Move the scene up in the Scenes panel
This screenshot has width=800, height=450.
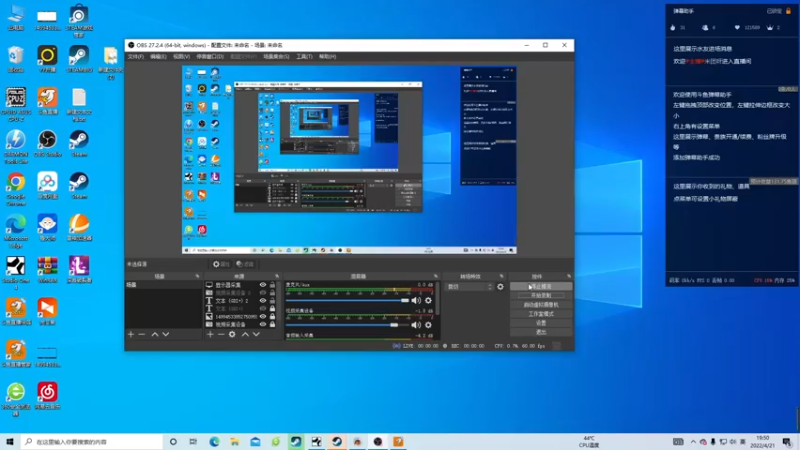point(155,334)
